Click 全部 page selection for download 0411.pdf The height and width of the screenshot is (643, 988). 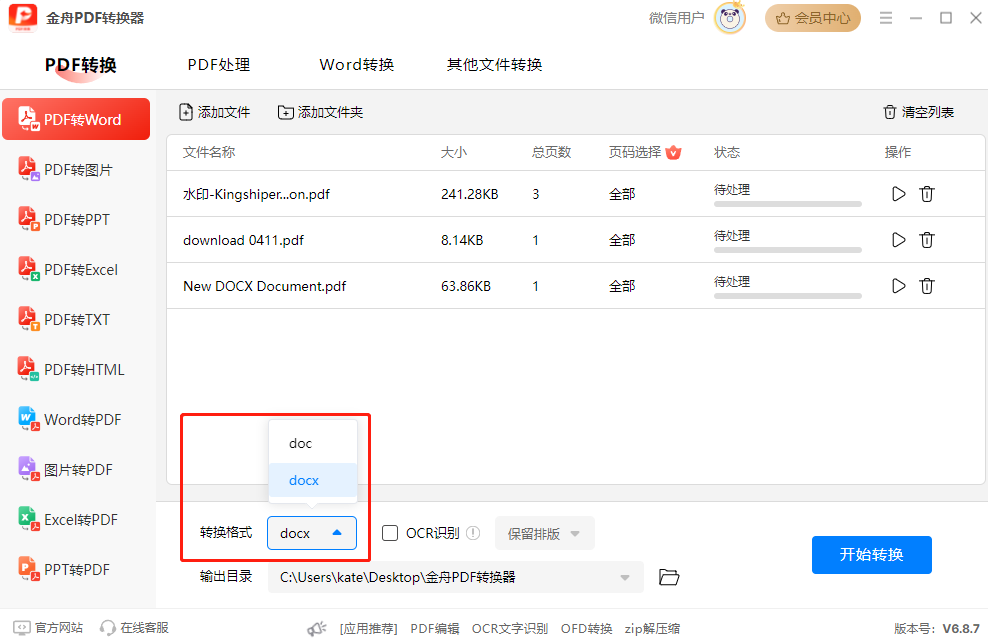[622, 240]
